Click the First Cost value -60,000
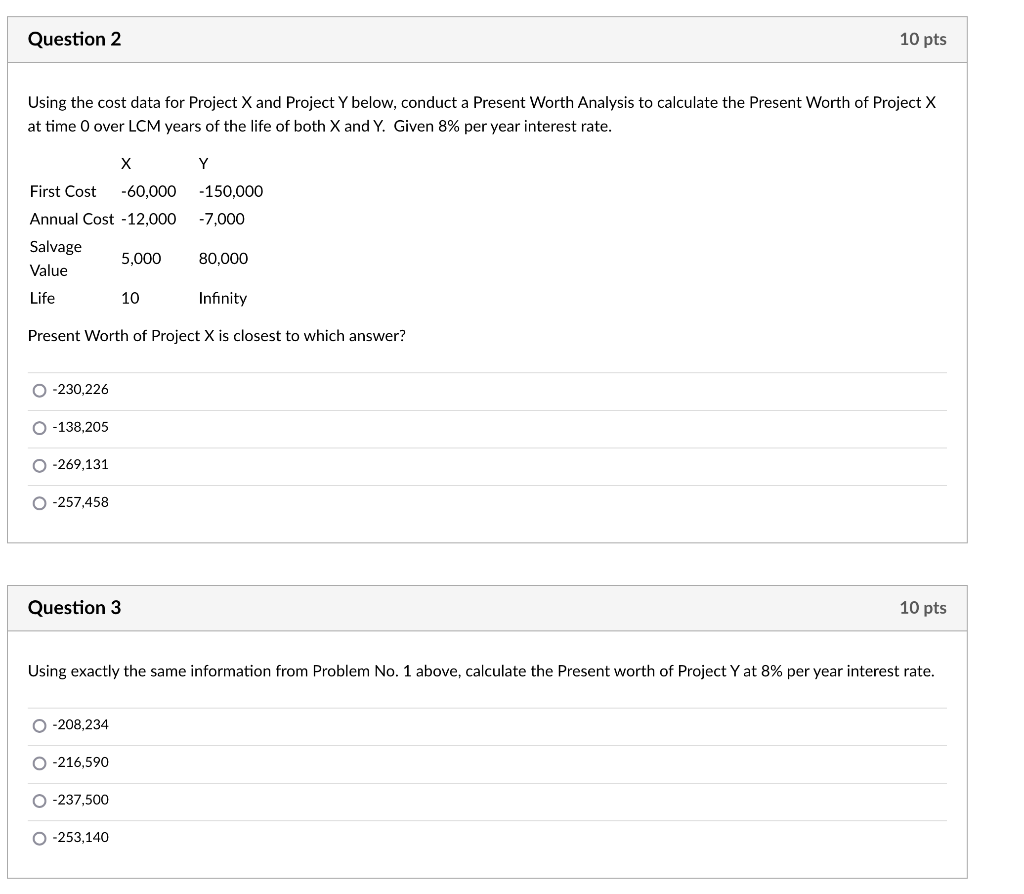The image size is (1024, 894). tap(148, 191)
